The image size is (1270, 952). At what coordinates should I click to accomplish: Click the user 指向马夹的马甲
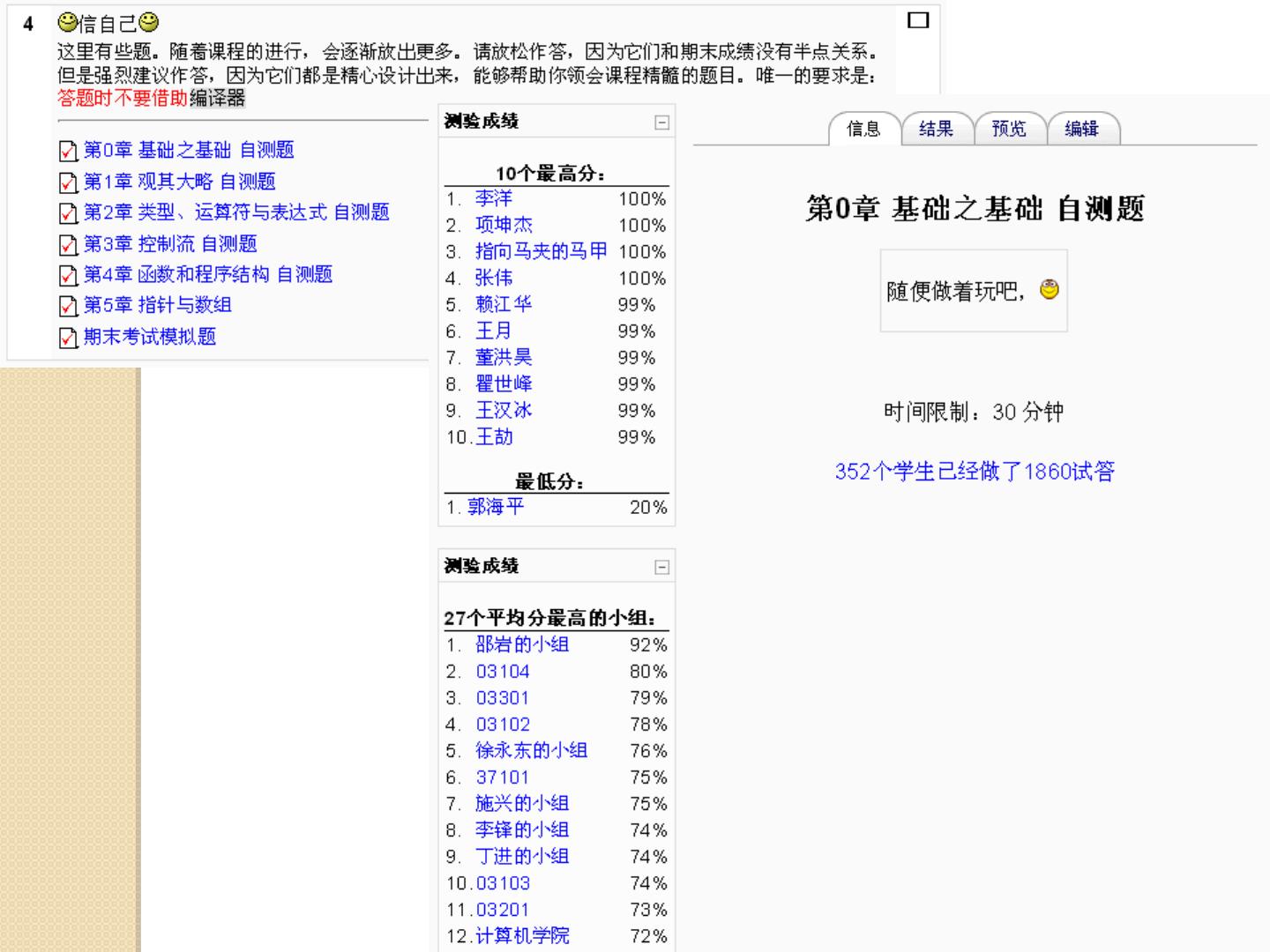[x=542, y=251]
